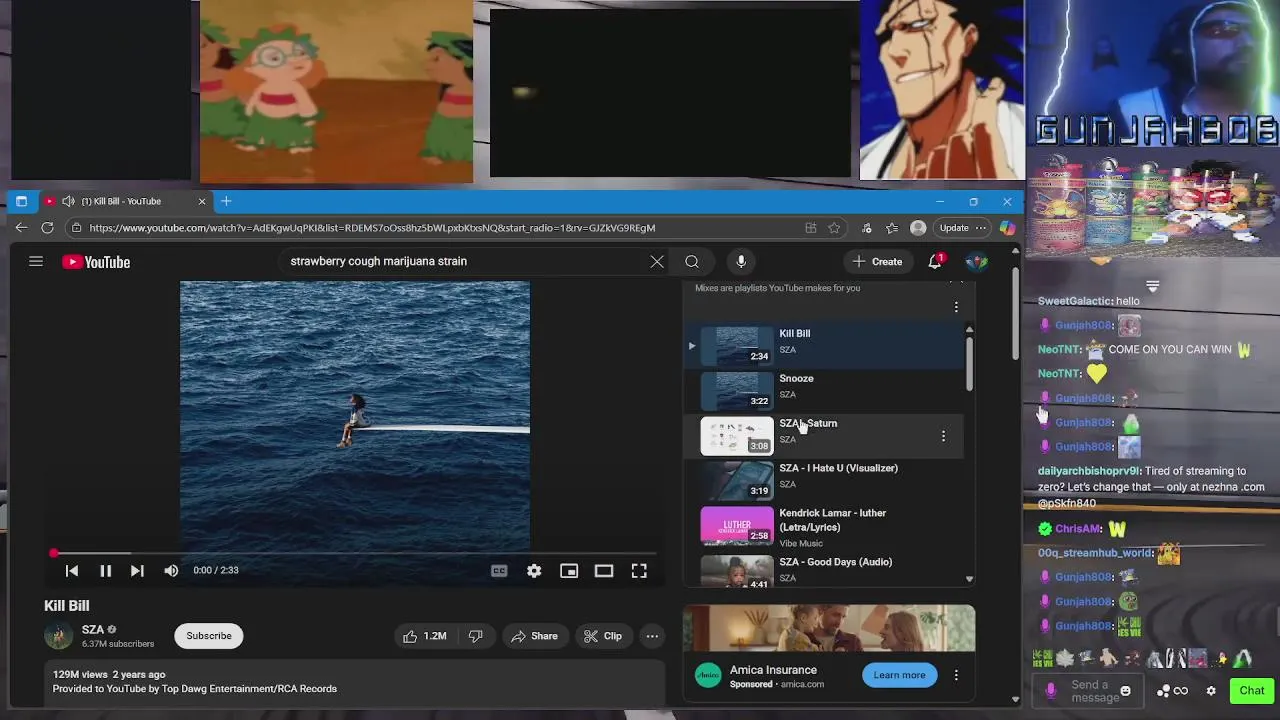Reload the YouTube page
Image resolution: width=1280 pixels, height=720 pixels.
pyautogui.click(x=47, y=228)
